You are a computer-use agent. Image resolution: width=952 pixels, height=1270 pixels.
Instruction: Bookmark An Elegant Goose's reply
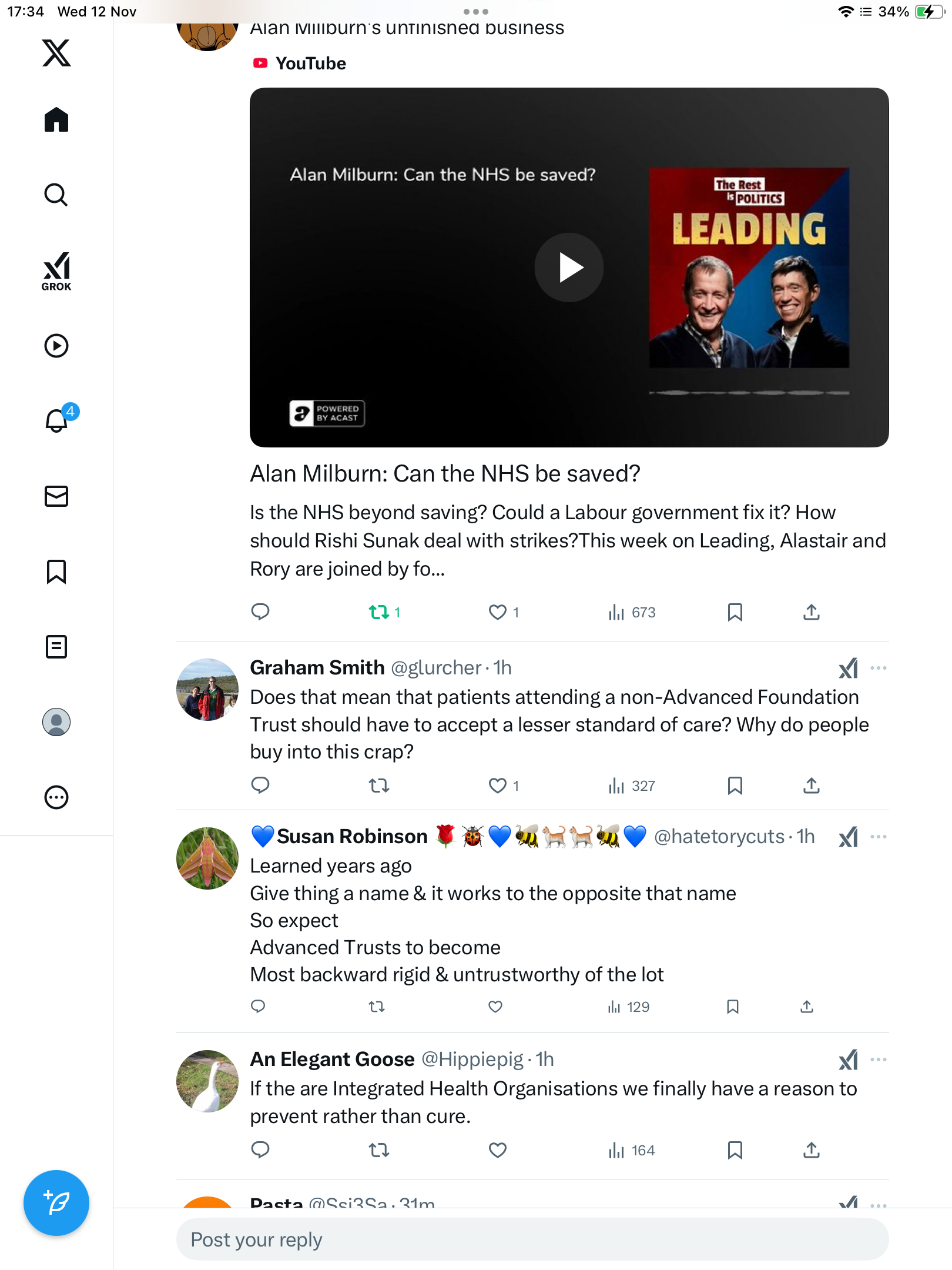[x=735, y=1150]
